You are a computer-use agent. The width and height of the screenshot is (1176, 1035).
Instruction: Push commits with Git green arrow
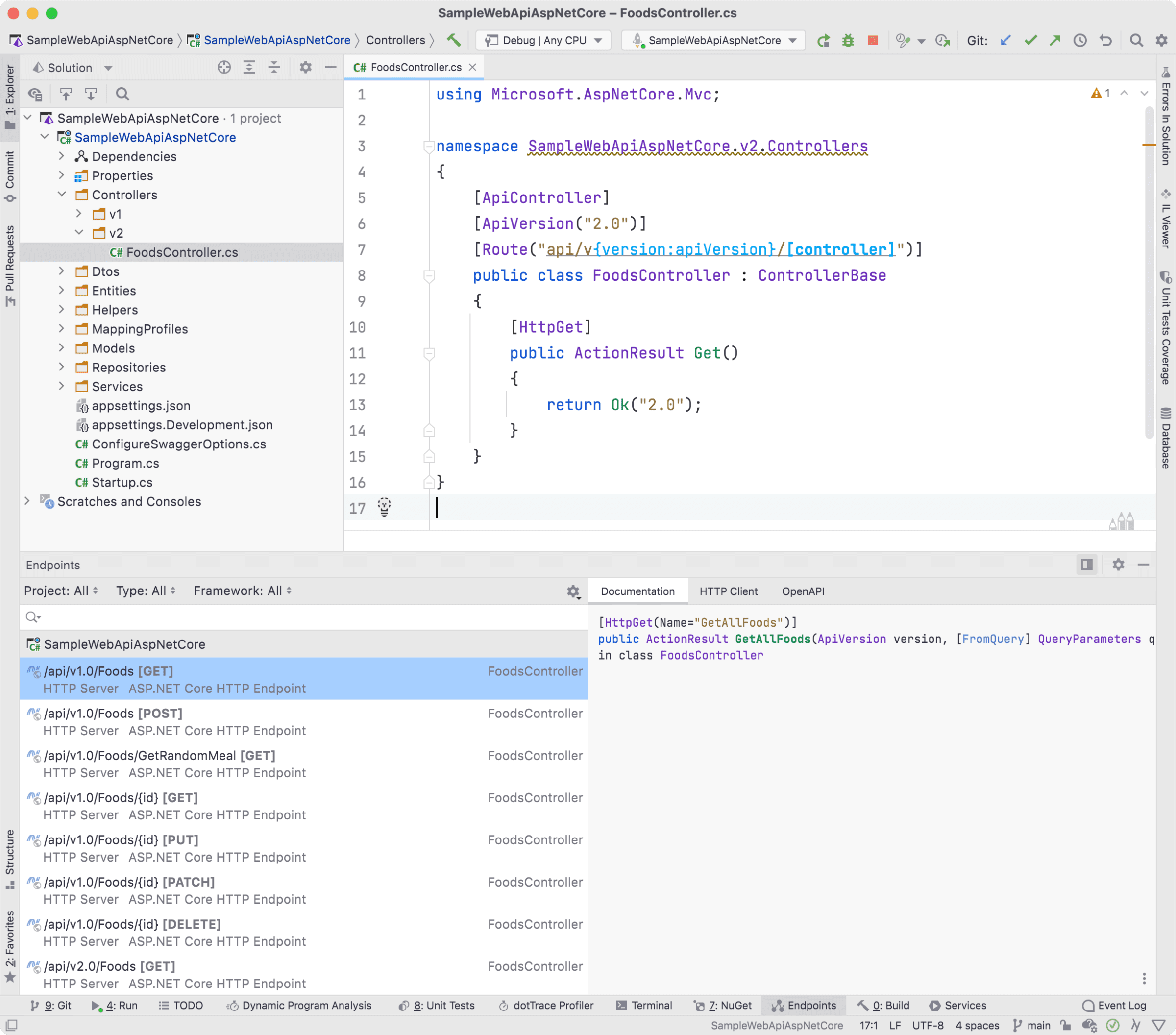tap(1054, 40)
